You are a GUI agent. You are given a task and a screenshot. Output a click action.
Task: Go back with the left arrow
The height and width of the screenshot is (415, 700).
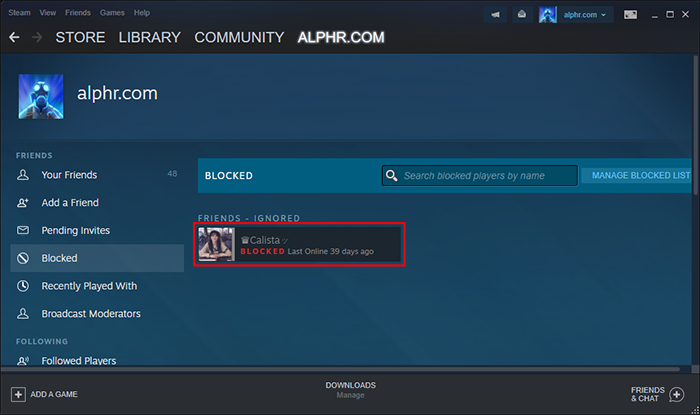click(x=14, y=37)
